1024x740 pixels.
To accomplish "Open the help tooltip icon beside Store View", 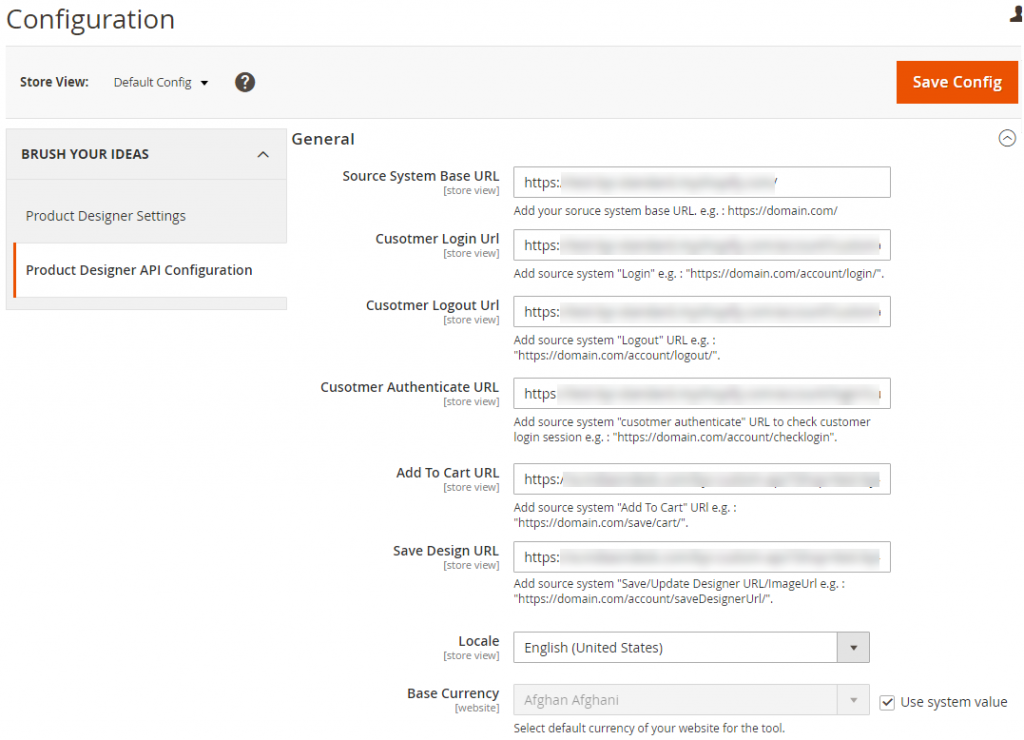I will 245,82.
